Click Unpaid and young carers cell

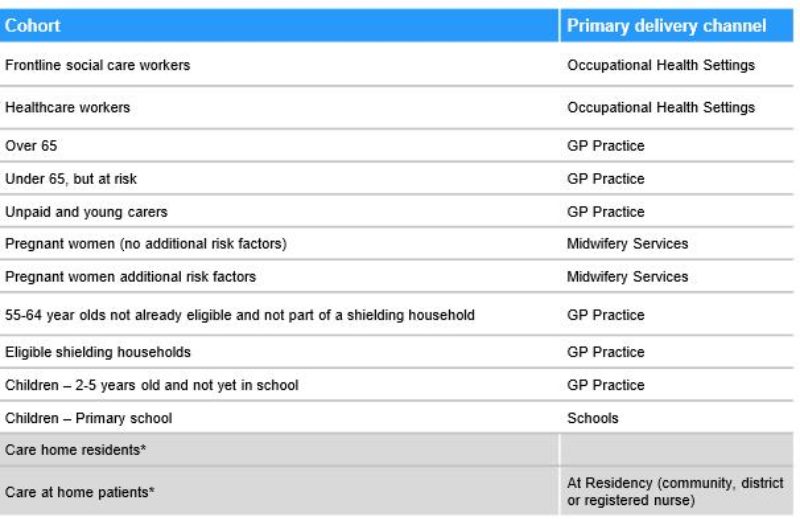click(279, 211)
